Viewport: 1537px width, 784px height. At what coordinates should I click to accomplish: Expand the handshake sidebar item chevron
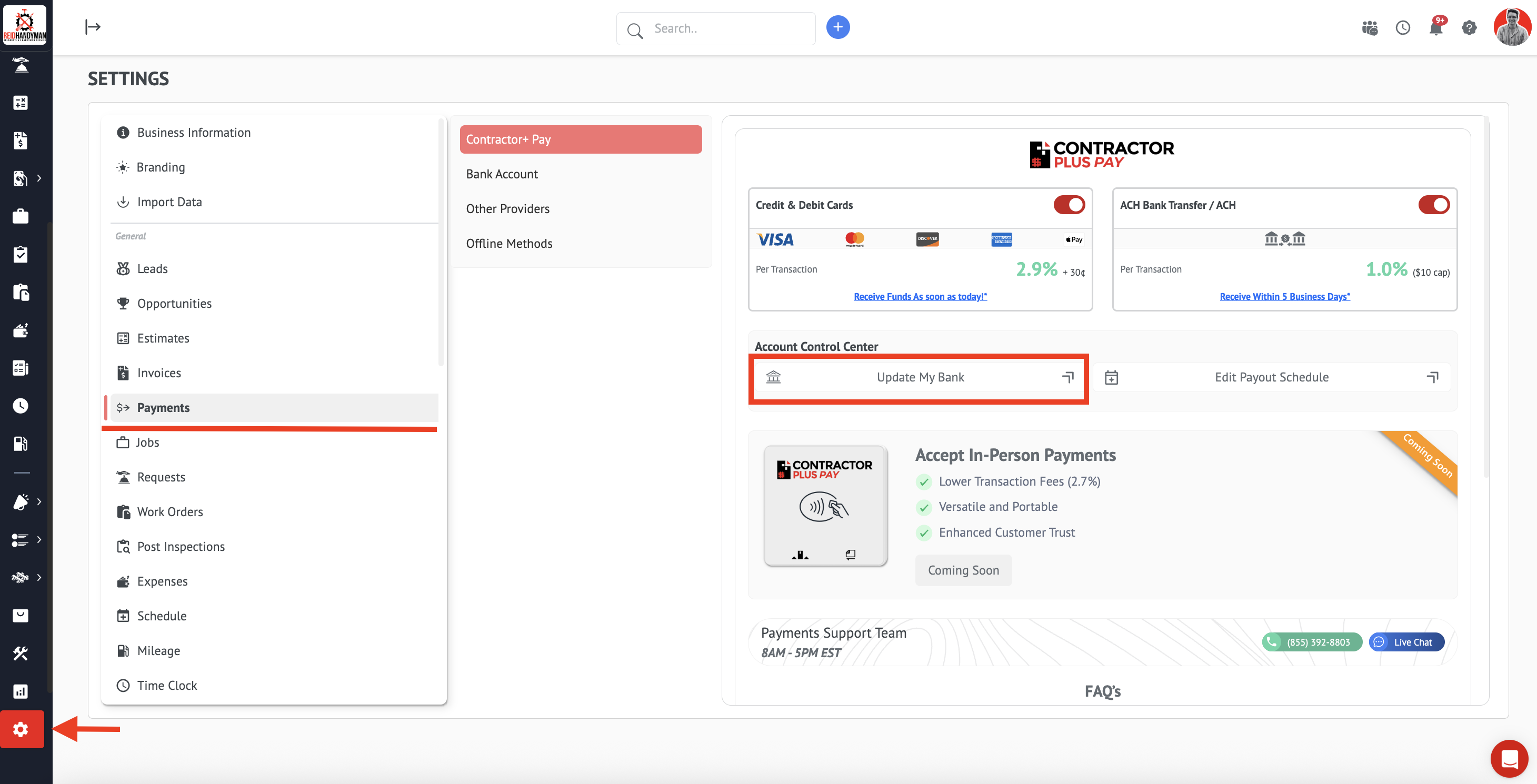point(39,578)
